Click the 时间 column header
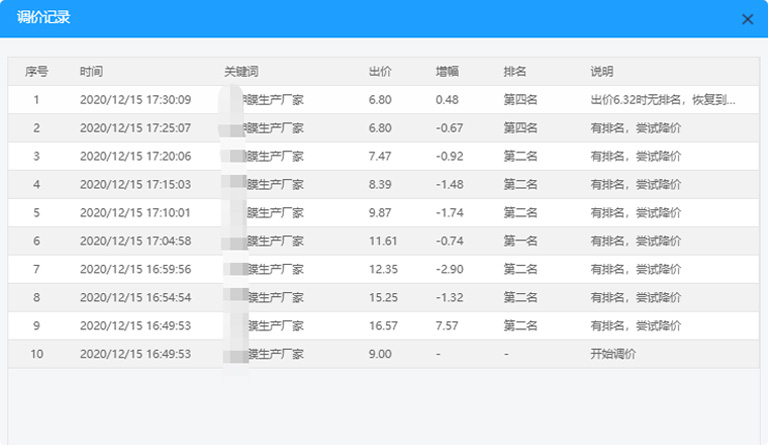768x445 pixels. click(91, 72)
